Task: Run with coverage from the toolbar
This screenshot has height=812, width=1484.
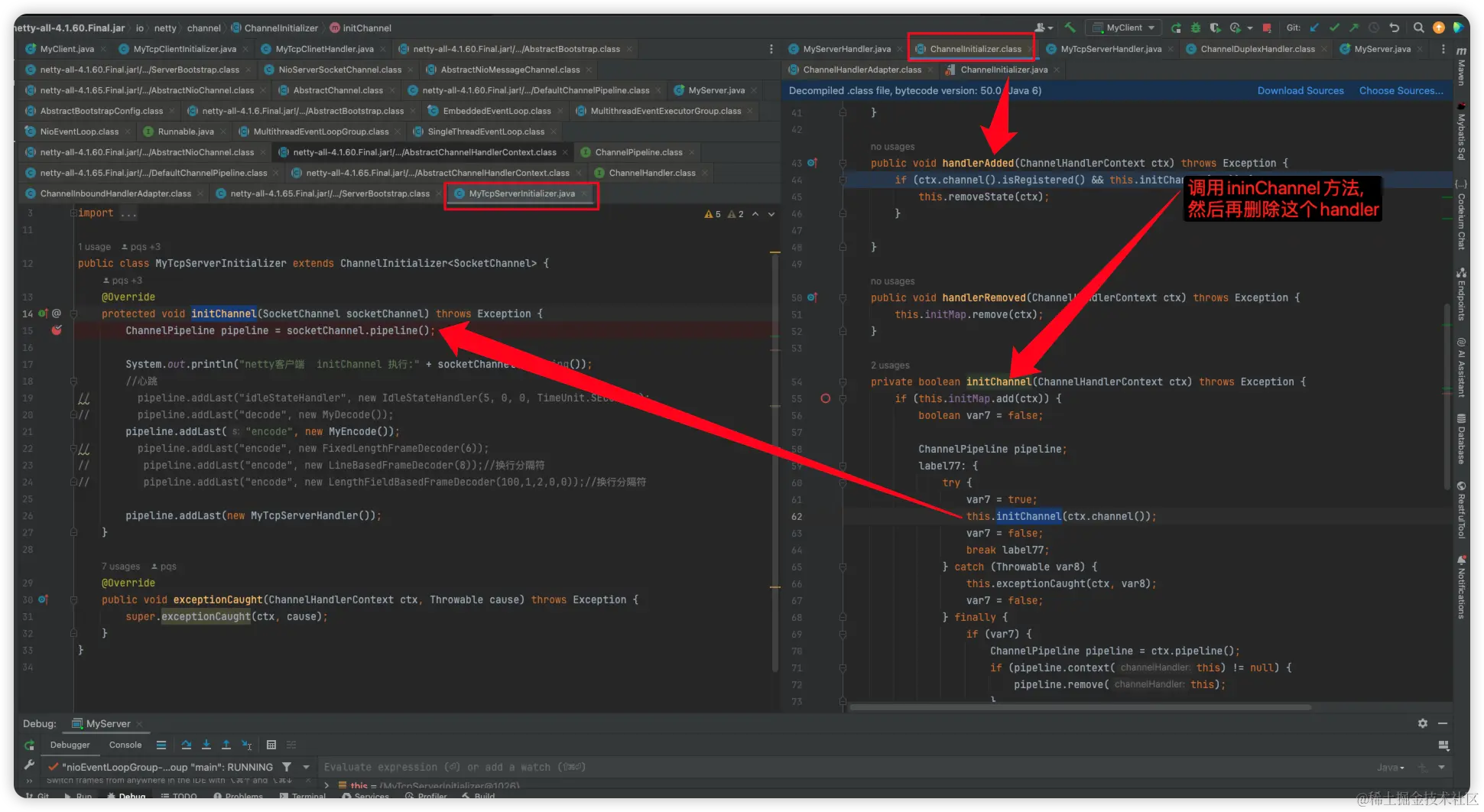Action: [x=1215, y=28]
